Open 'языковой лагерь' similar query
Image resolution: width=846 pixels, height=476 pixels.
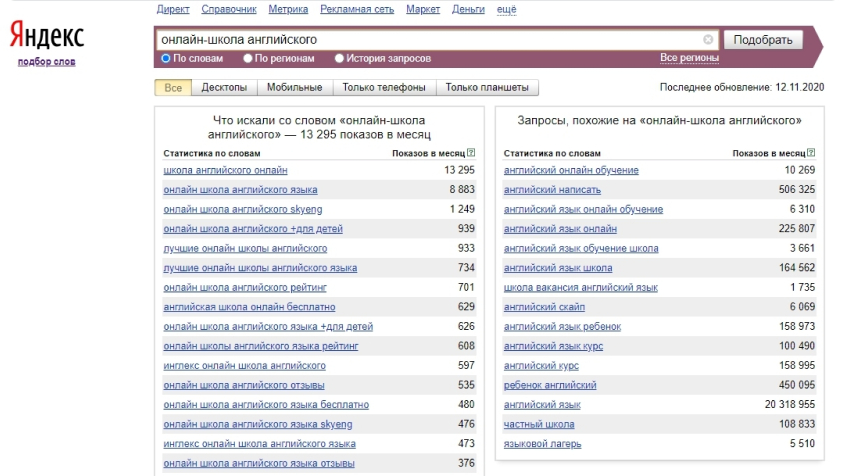tap(542, 444)
